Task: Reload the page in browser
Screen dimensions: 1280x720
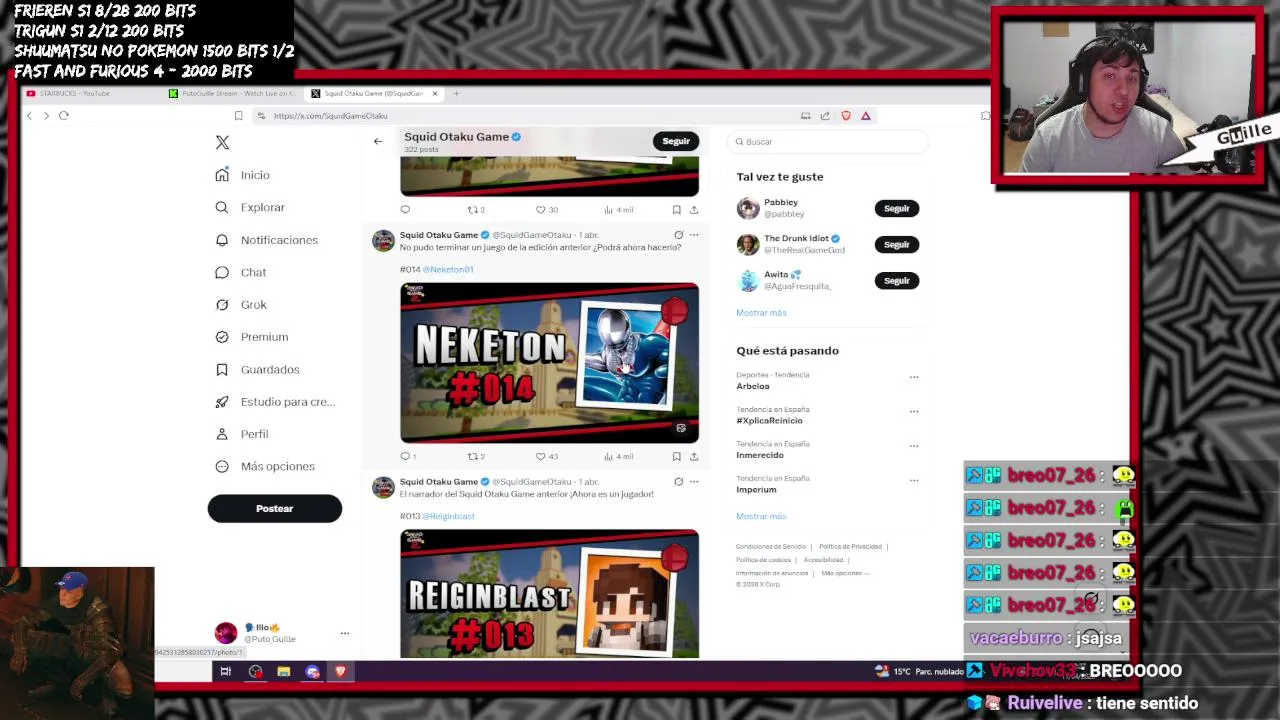Action: [x=63, y=116]
